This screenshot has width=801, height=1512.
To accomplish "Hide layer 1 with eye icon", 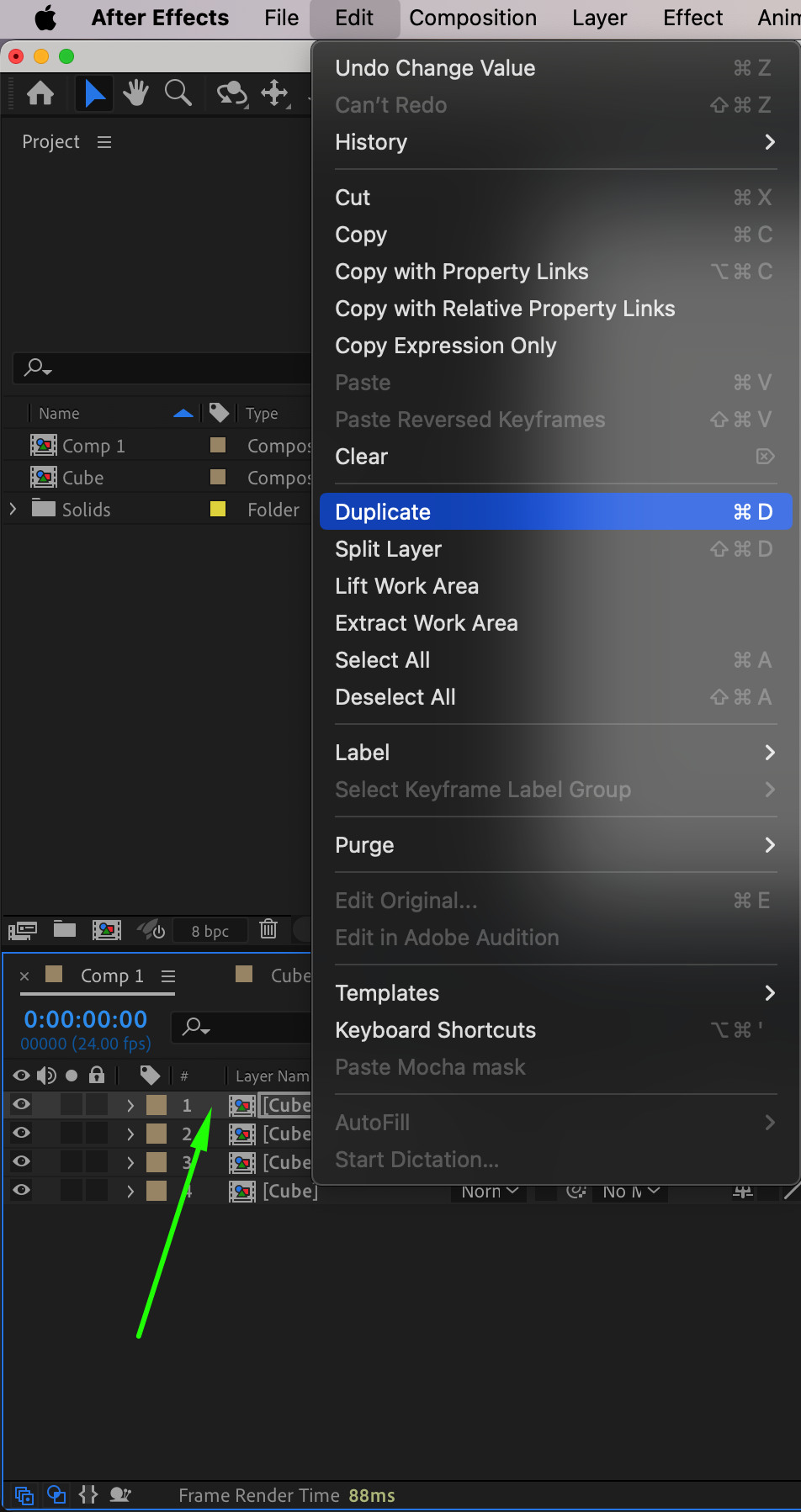I will coord(22,1104).
